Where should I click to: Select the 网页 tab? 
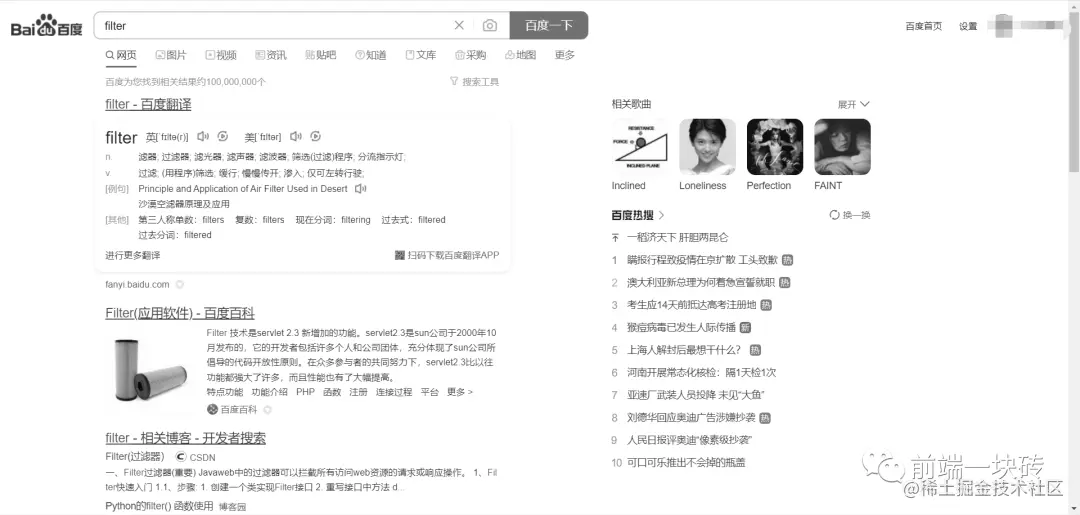(x=121, y=55)
